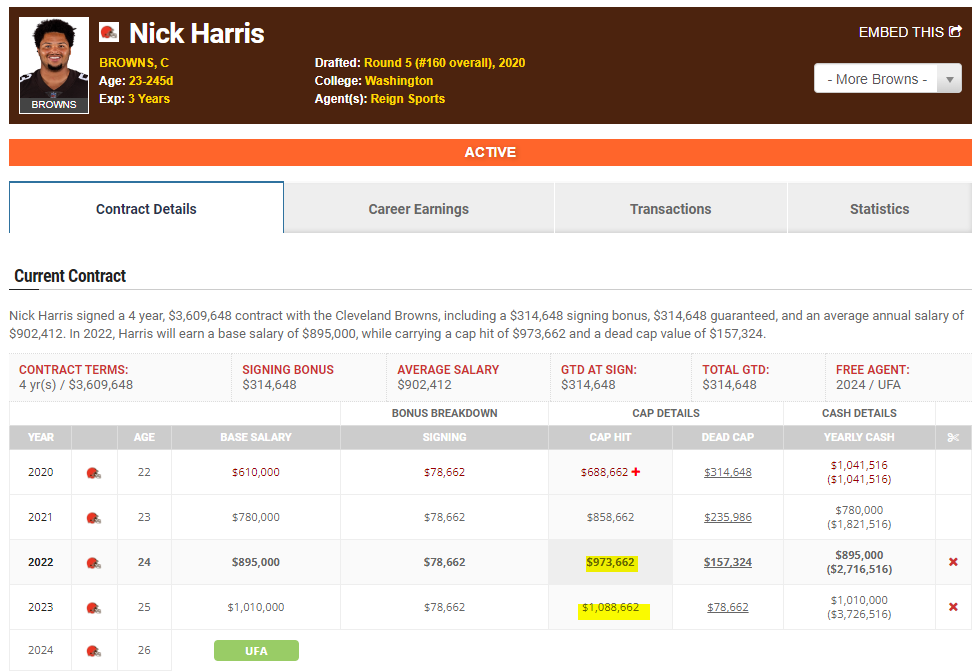Click the BASE SALARY column header
Image resolution: width=972 pixels, height=671 pixels.
pos(256,437)
